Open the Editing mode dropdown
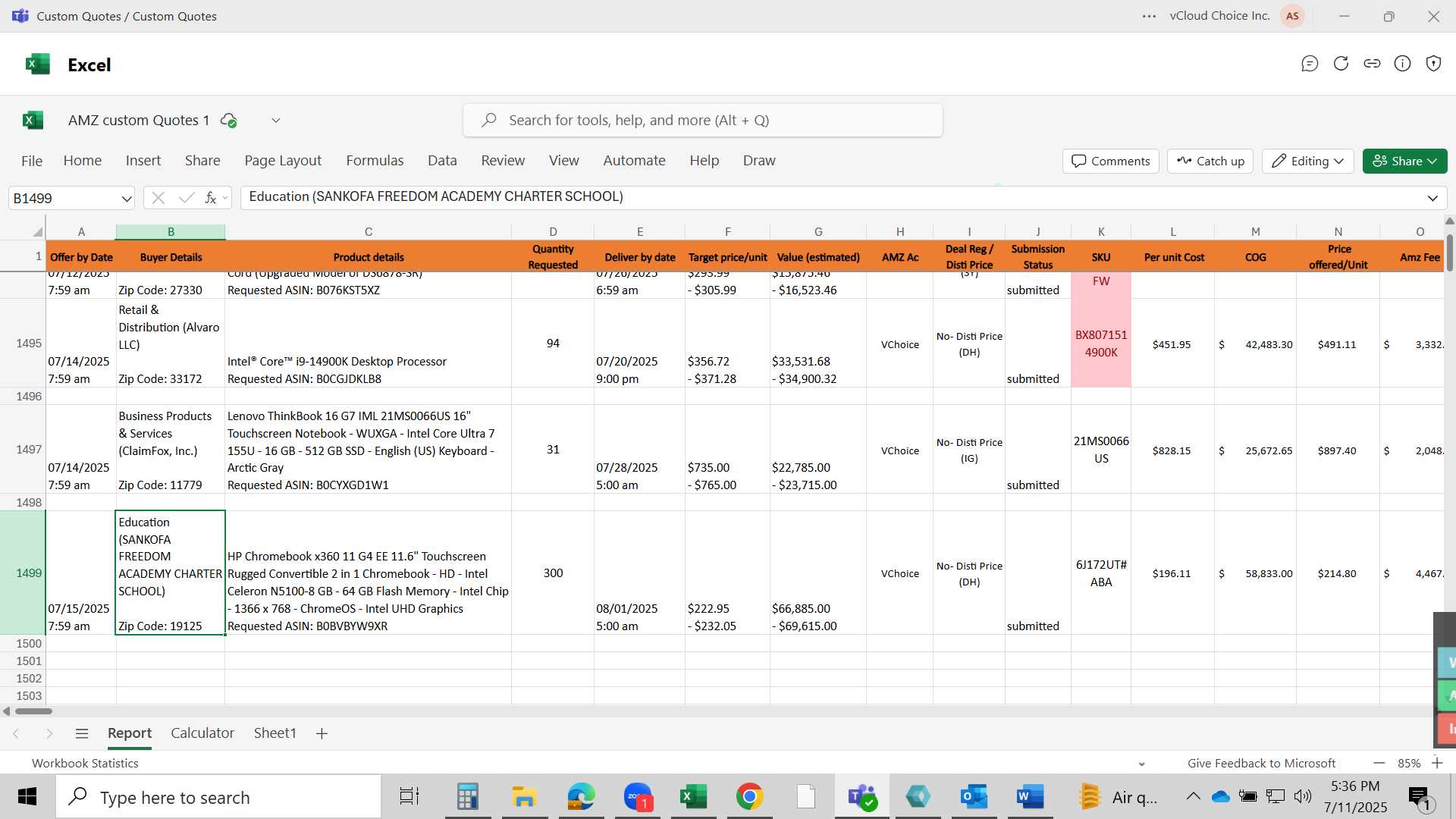 pos(1308,161)
